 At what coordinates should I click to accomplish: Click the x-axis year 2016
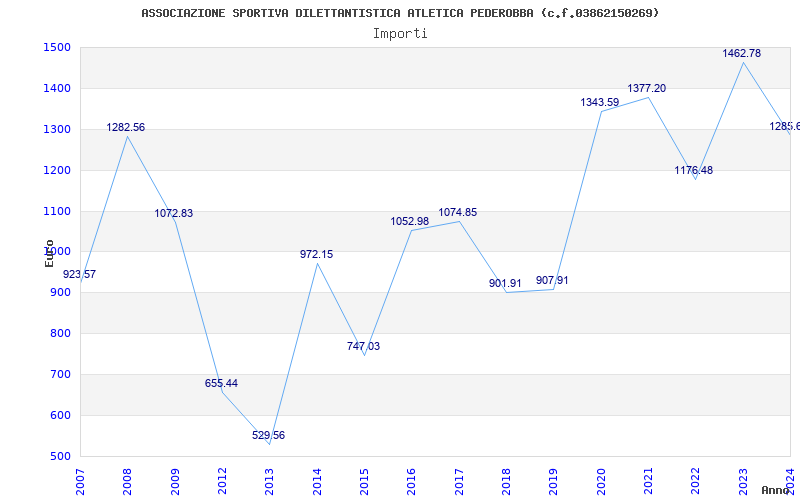[412, 482]
